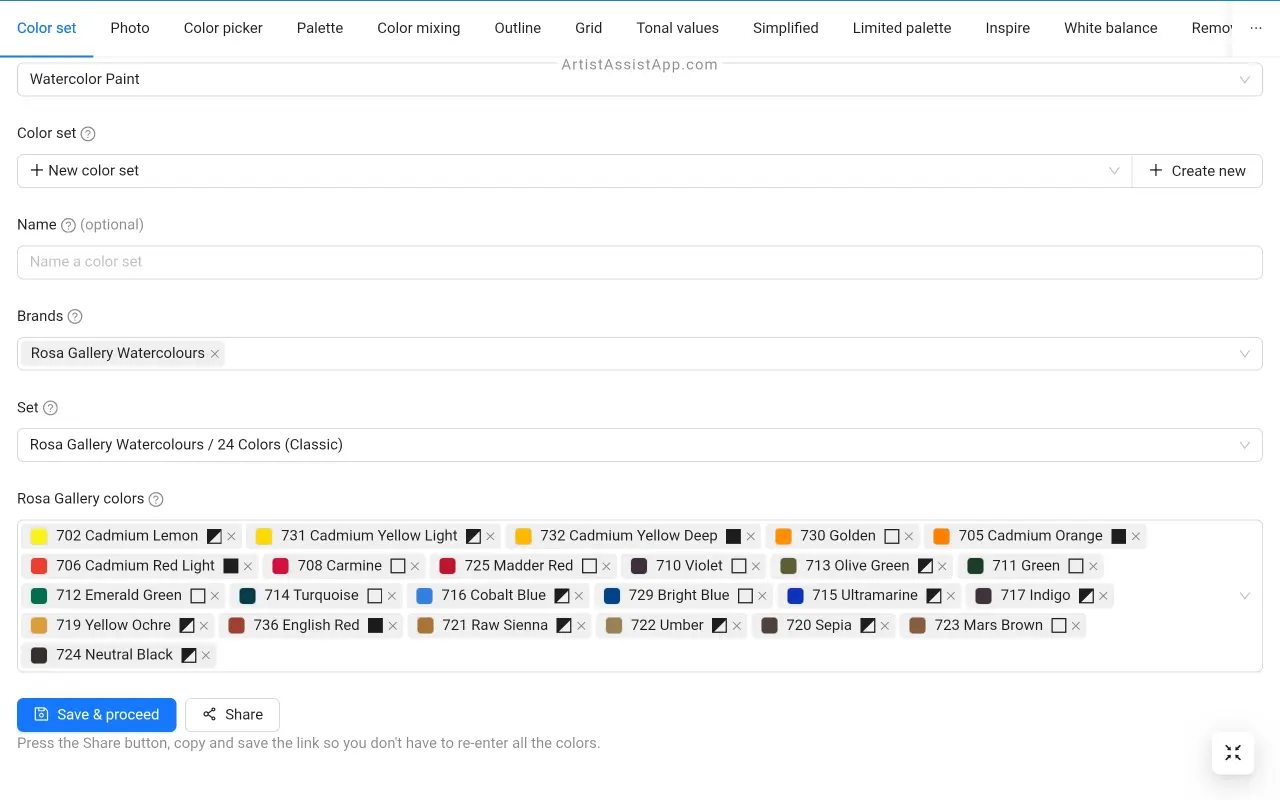The image size is (1280, 800).
Task: Remove 712 Emerald Green tag
Action: click(214, 596)
